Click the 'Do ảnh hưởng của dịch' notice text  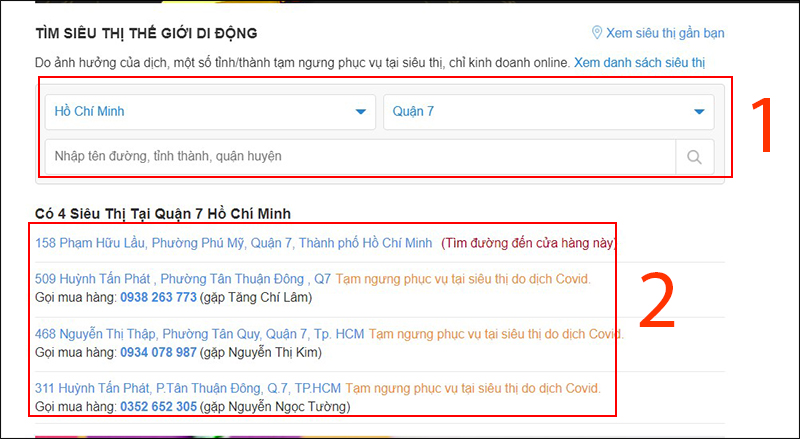pyautogui.click(x=302, y=63)
